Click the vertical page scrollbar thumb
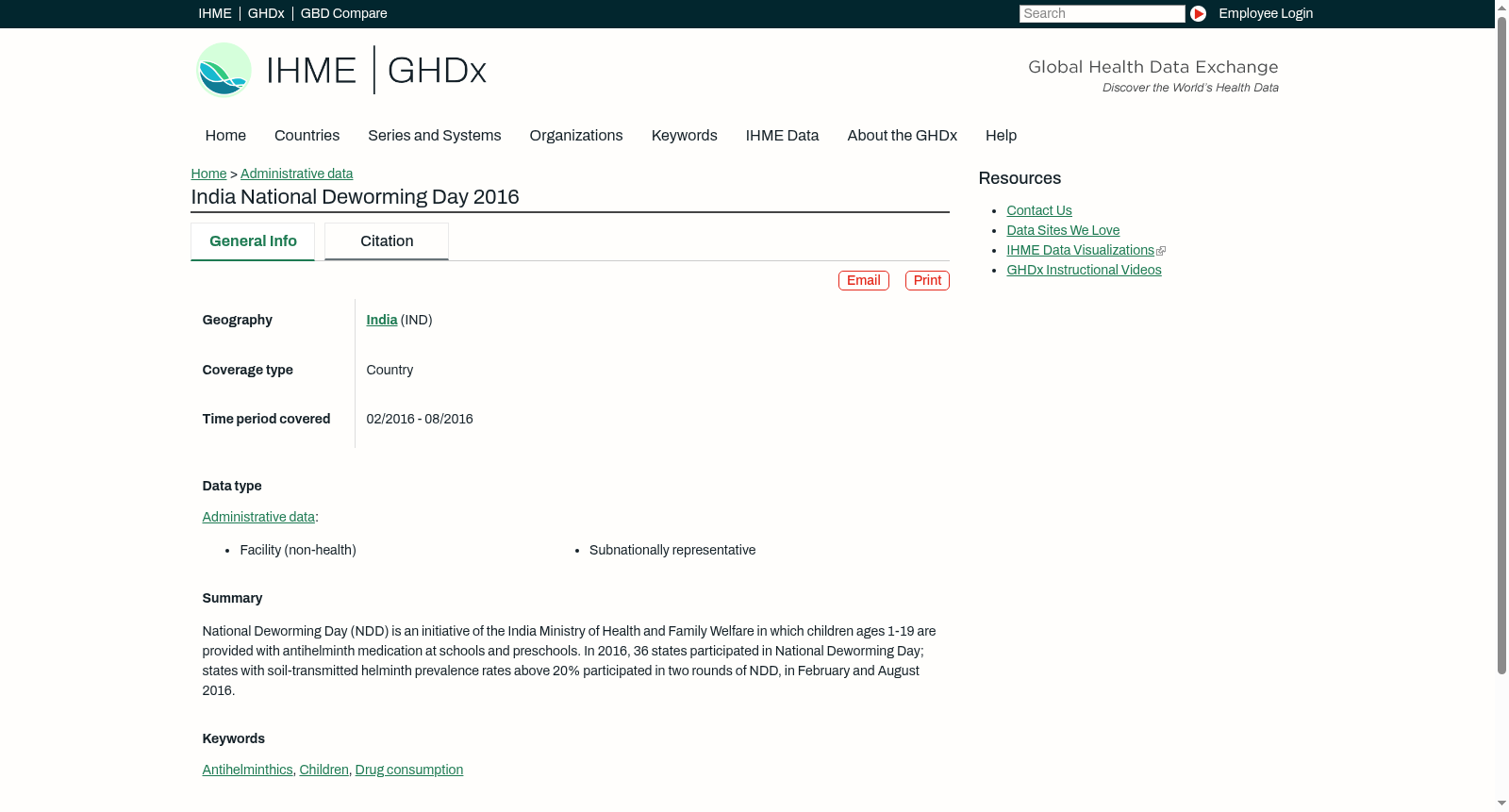The width and height of the screenshot is (1509, 812). pos(1501,344)
